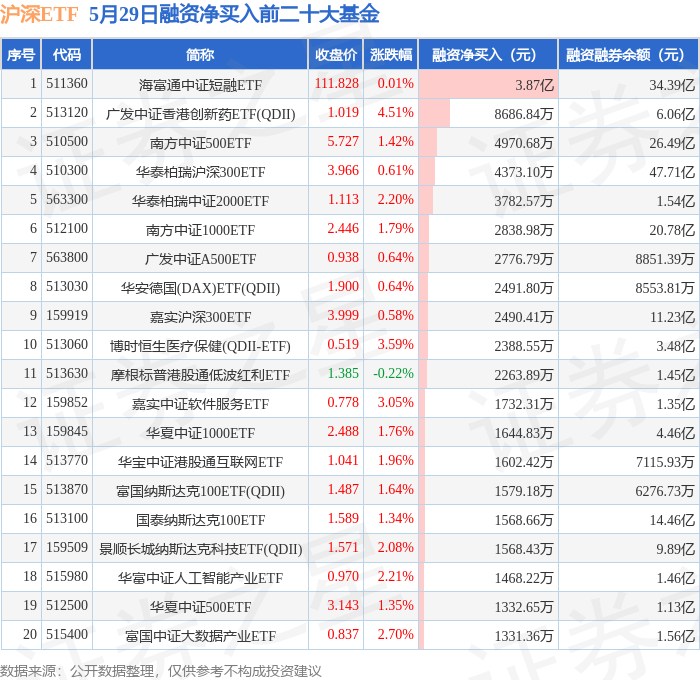The image size is (700, 680).
Task: Select 南方中证500ETF name cell
Action: pyautogui.click(x=200, y=142)
